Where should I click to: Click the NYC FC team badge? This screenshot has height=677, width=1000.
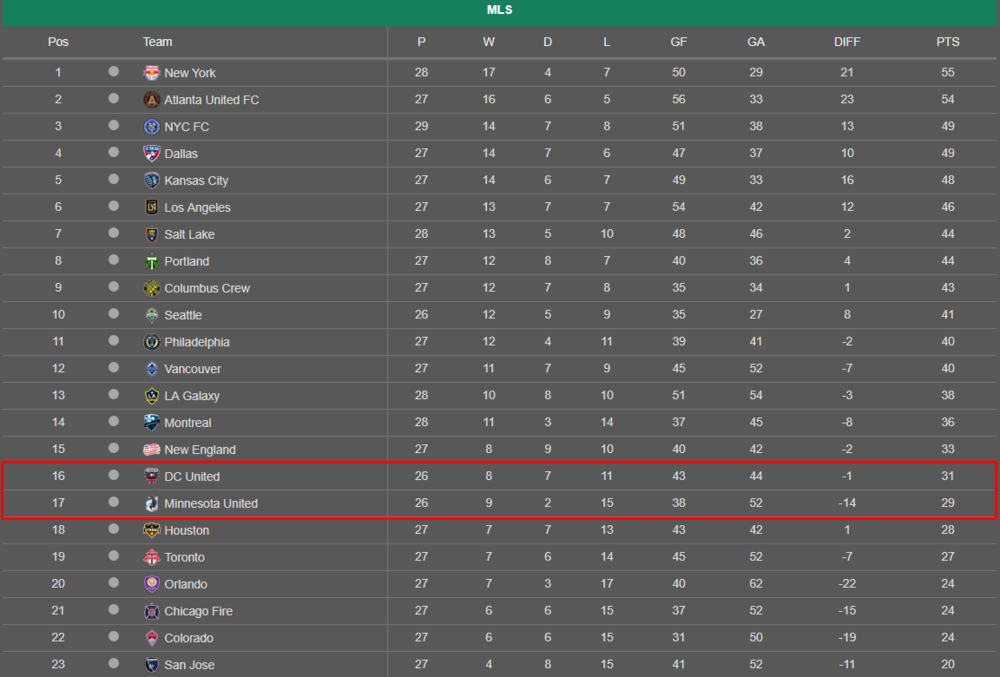pos(151,126)
